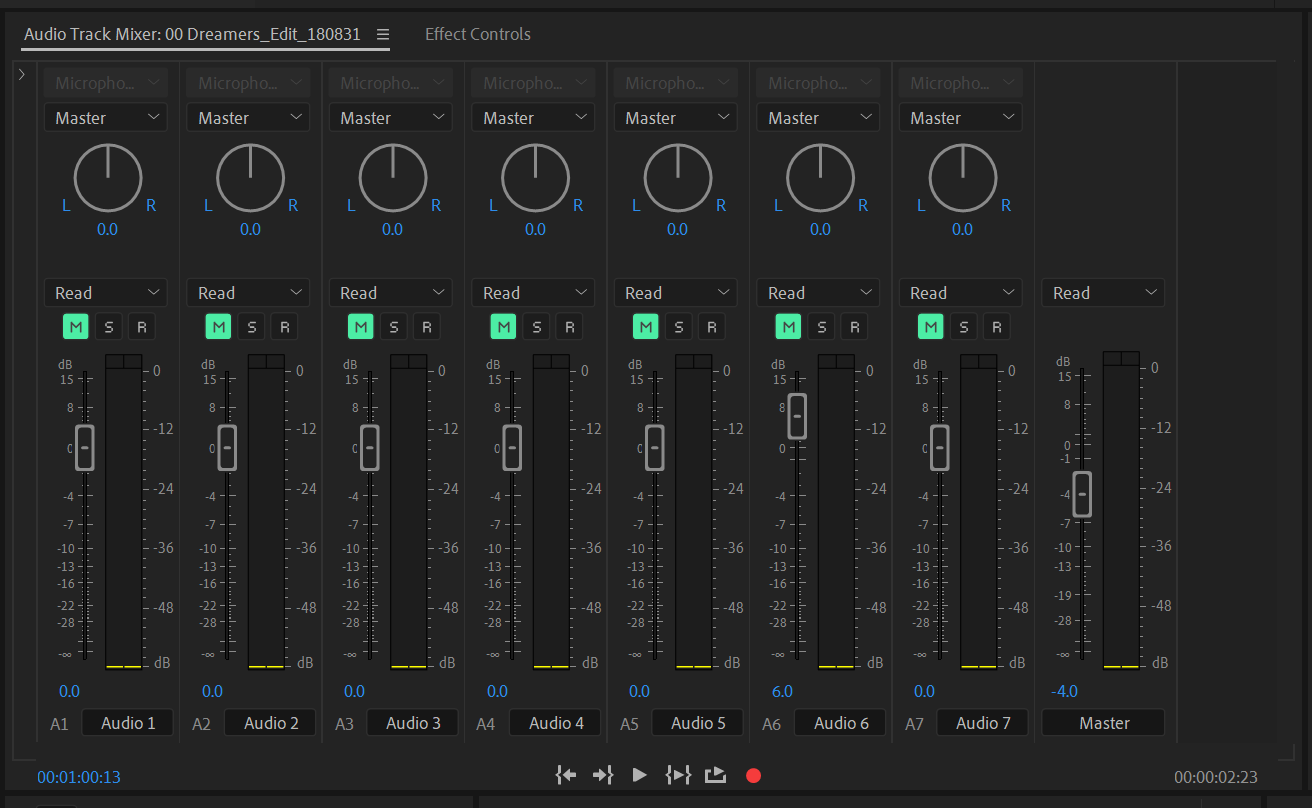This screenshot has height=808, width=1312.
Task: Enable record on Audio 7 track
Action: [x=996, y=326]
